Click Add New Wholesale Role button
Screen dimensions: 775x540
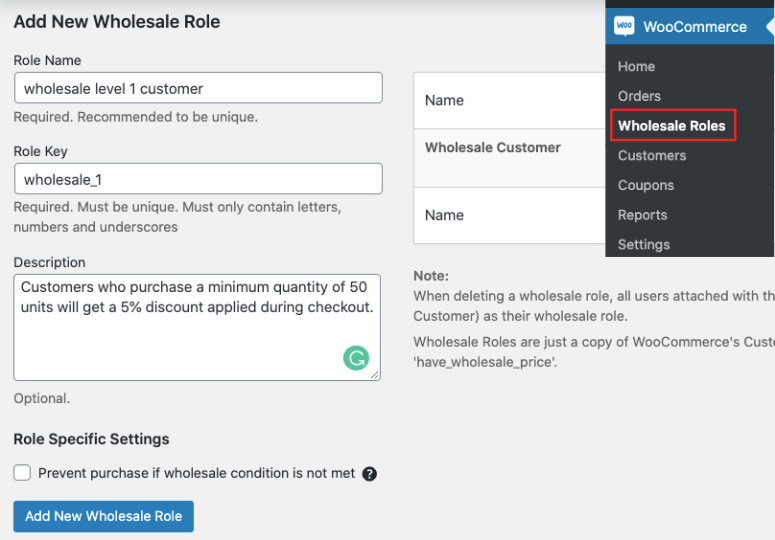tap(103, 516)
